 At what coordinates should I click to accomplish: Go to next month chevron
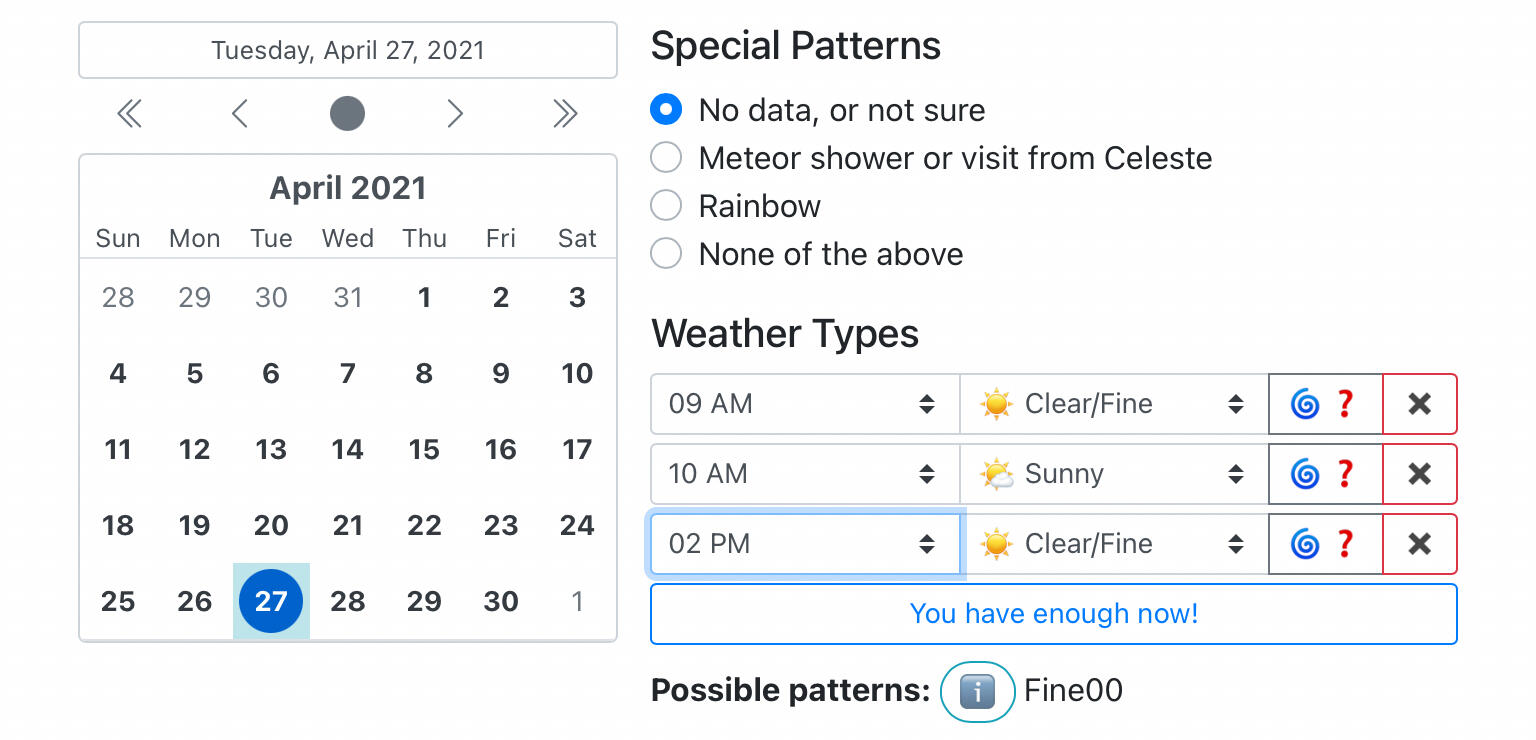(x=455, y=114)
